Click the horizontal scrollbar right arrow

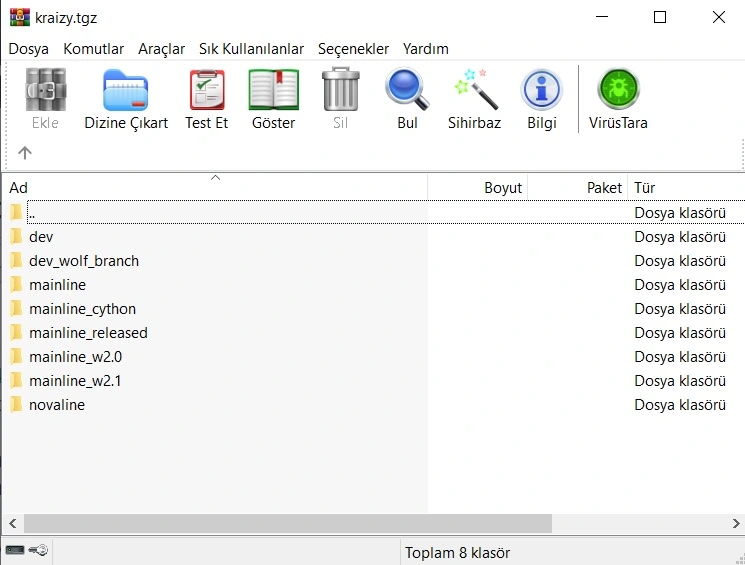[x=735, y=523]
